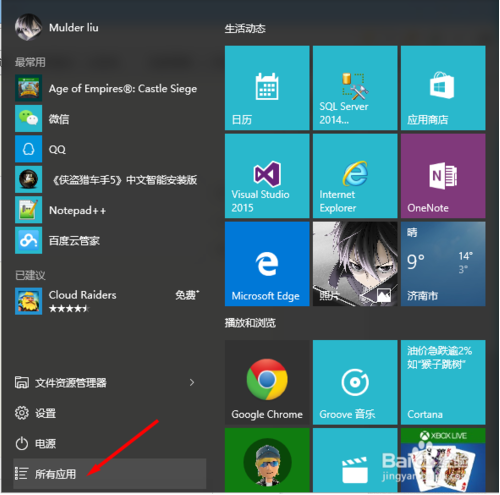Click the 生活动态 group header

[245, 29]
